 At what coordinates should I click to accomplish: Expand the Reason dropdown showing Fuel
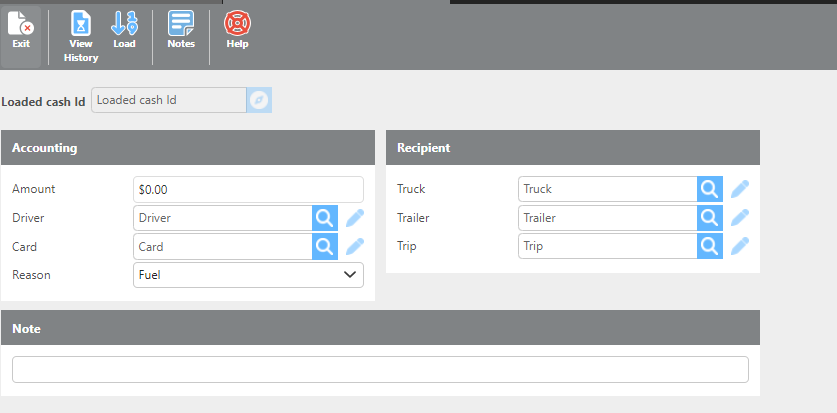(x=248, y=275)
